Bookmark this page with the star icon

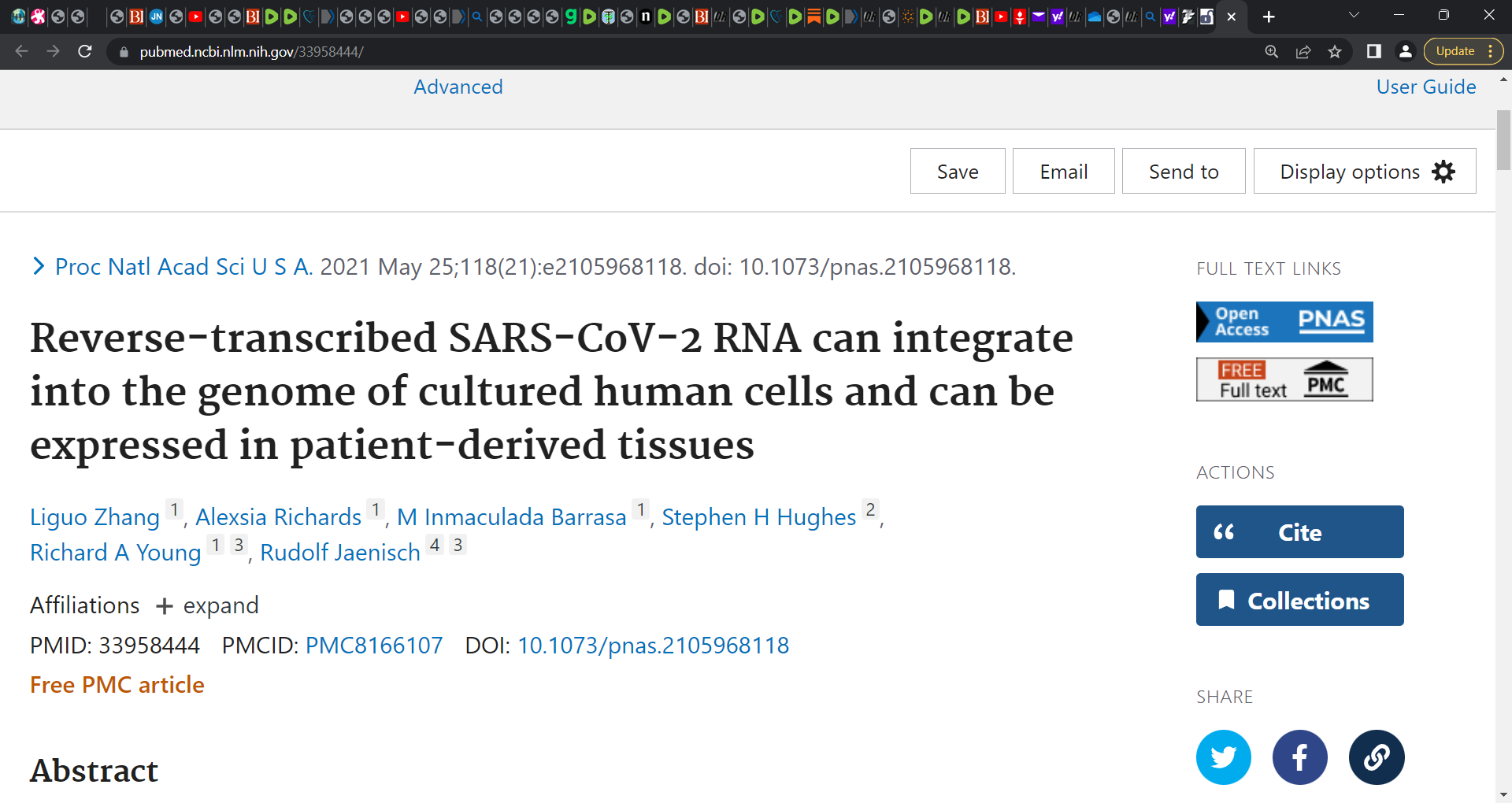(x=1335, y=51)
